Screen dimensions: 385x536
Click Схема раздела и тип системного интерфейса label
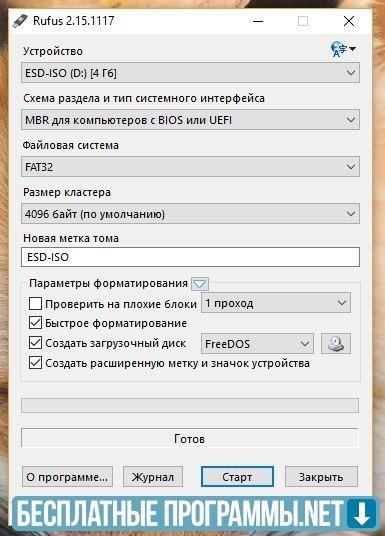(144, 98)
